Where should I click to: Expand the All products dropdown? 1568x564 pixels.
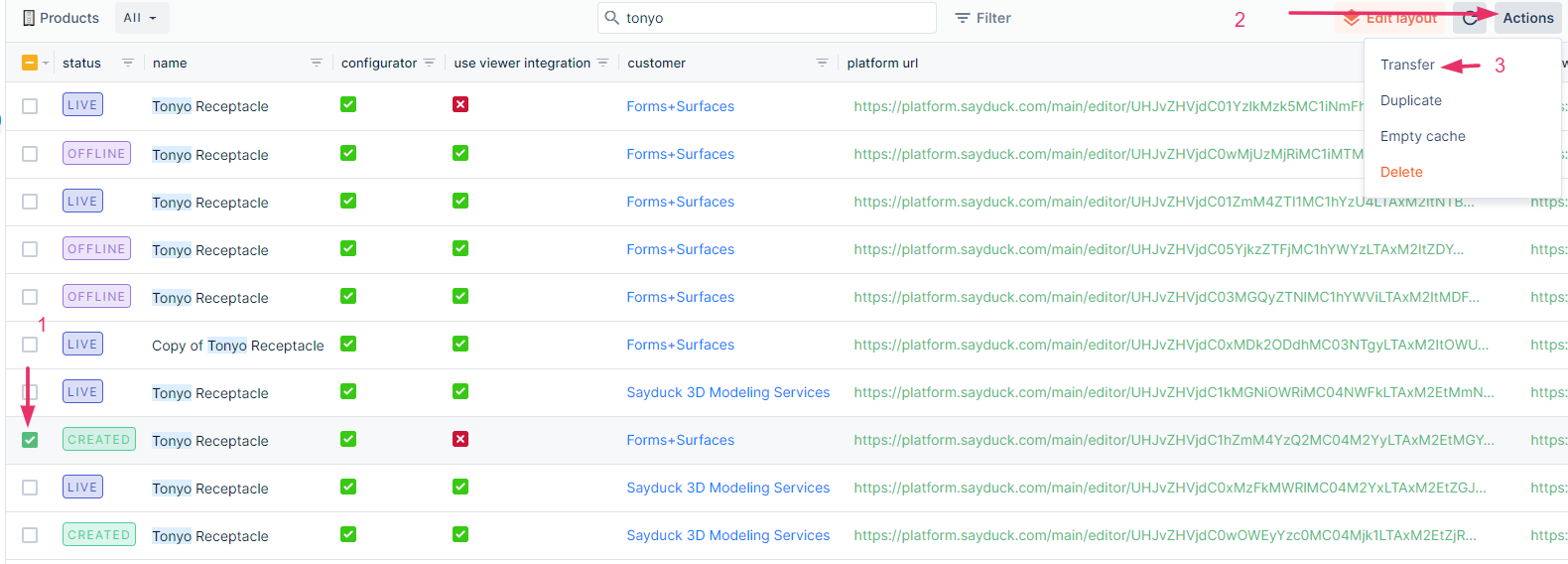[x=142, y=18]
